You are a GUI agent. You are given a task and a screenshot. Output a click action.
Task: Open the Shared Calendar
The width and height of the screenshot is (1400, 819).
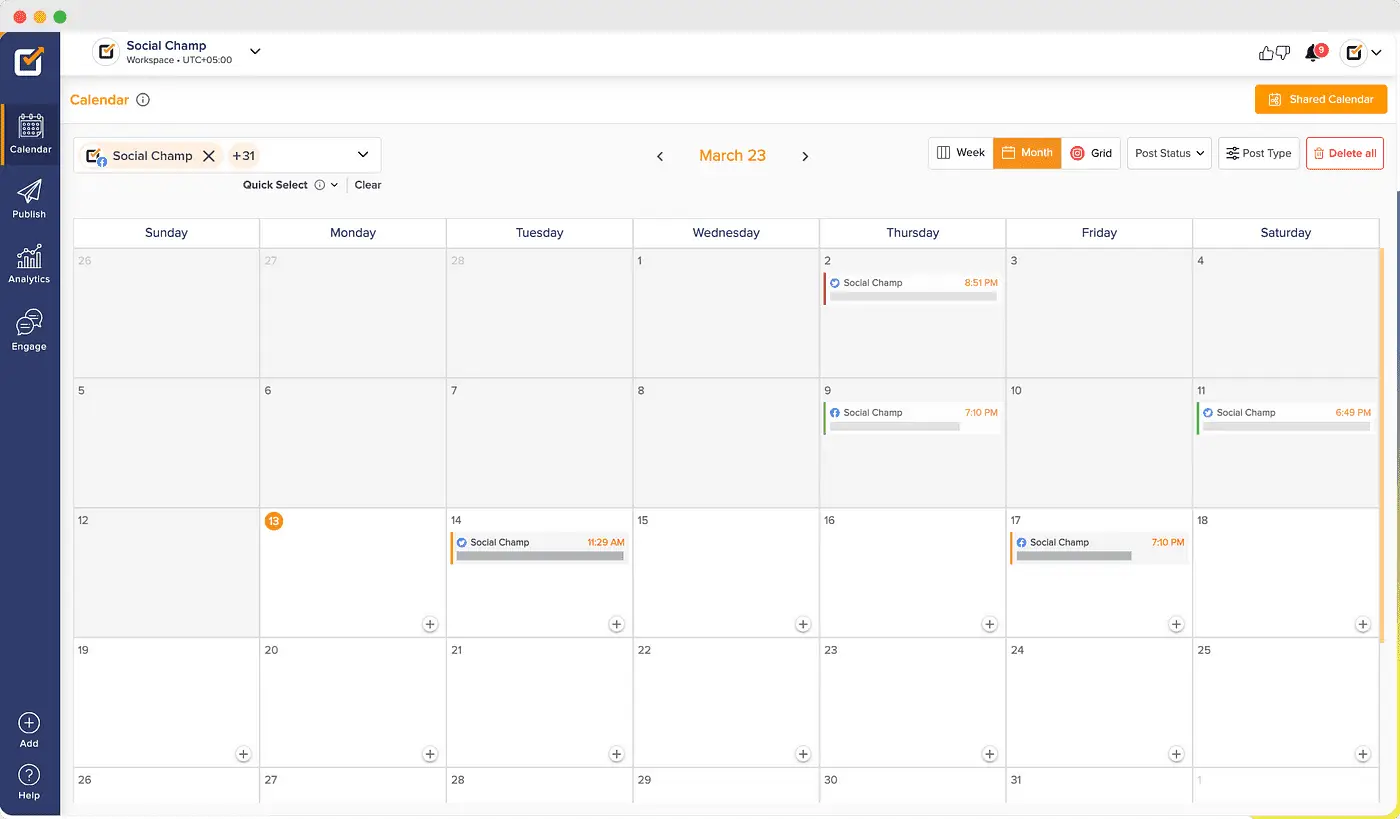(x=1320, y=99)
